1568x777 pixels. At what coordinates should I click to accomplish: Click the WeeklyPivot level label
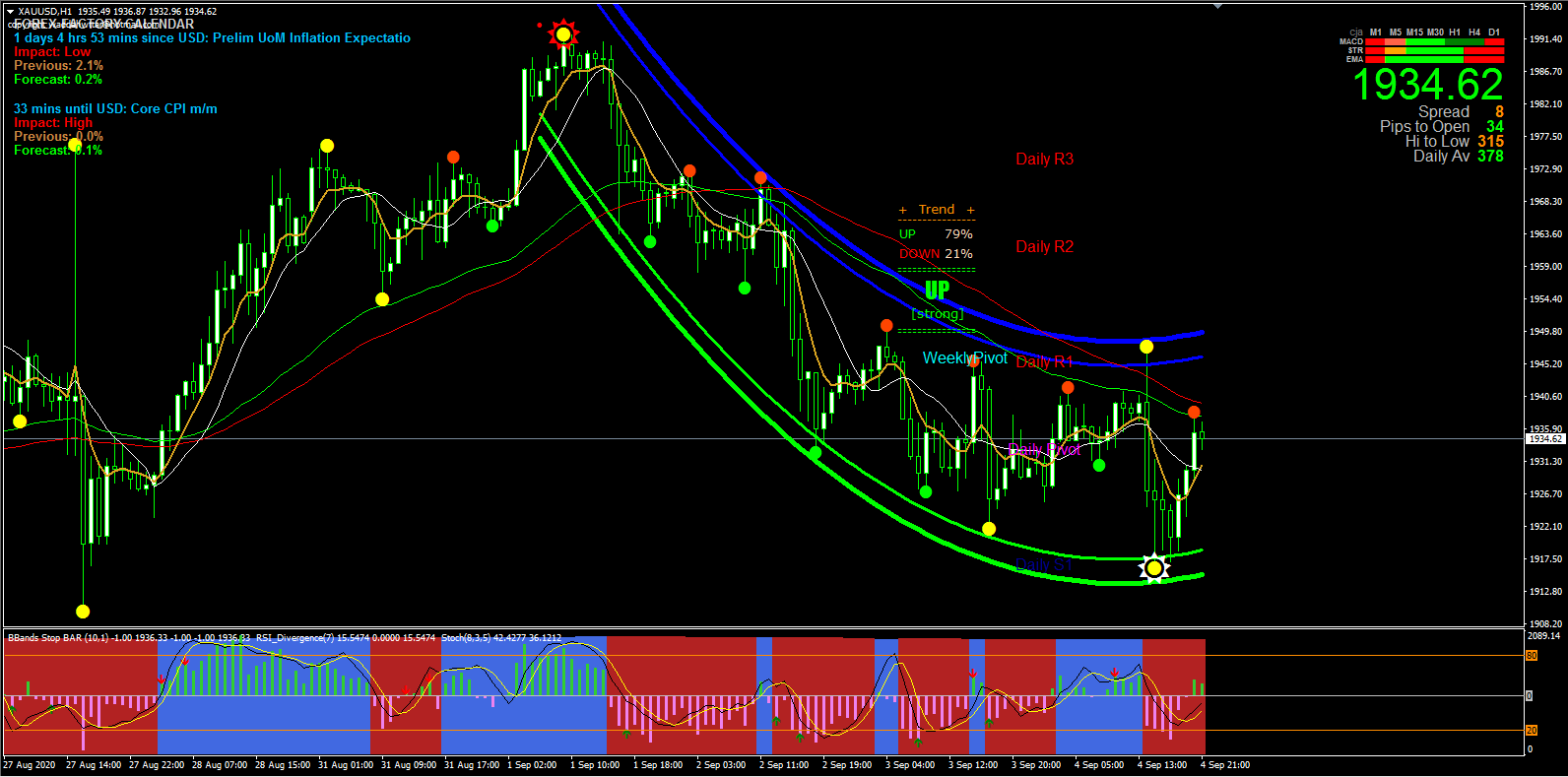964,358
